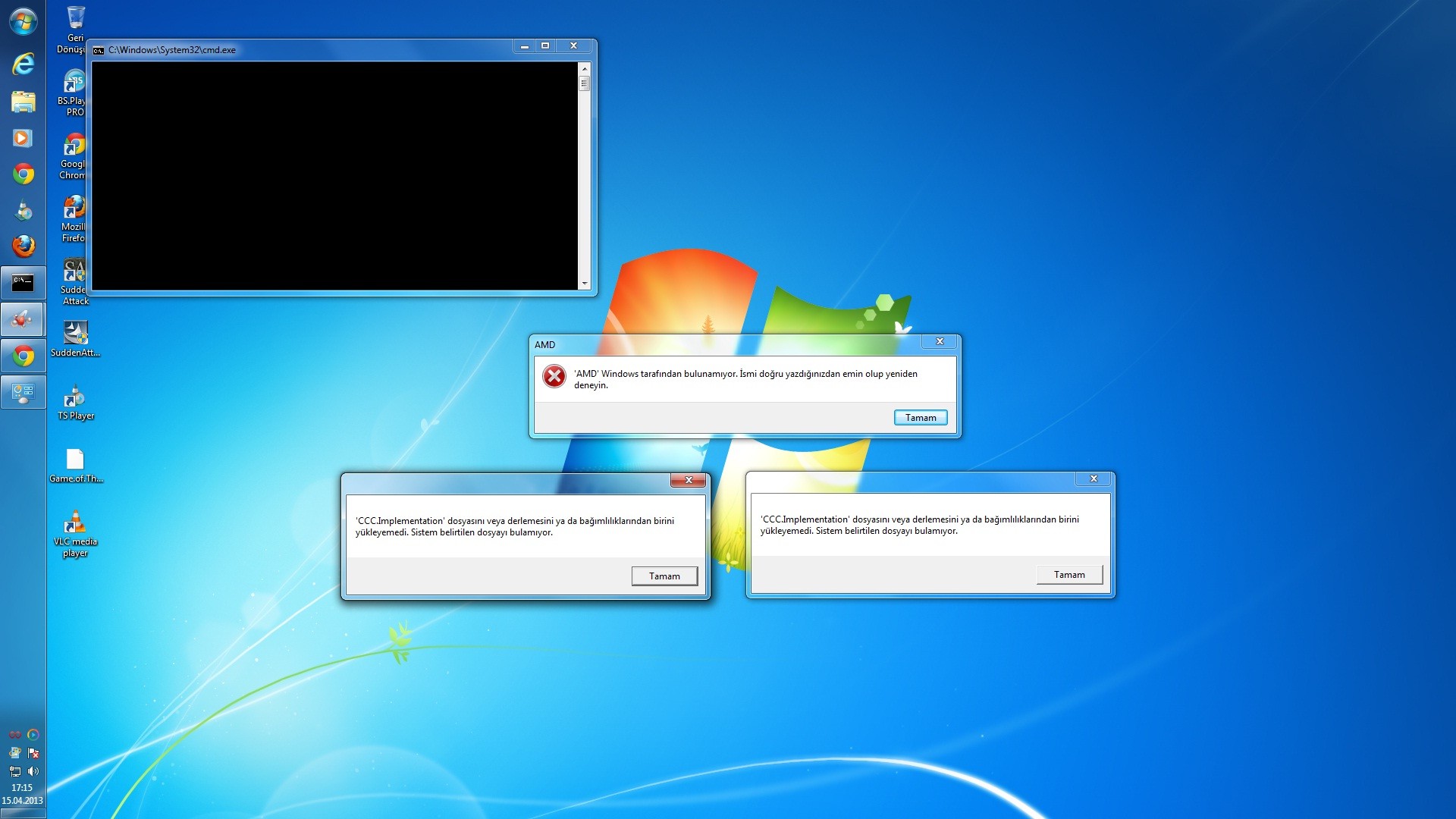Select the VLC media player desktop shortcut
This screenshot has width=1456, height=819.
click(x=75, y=534)
